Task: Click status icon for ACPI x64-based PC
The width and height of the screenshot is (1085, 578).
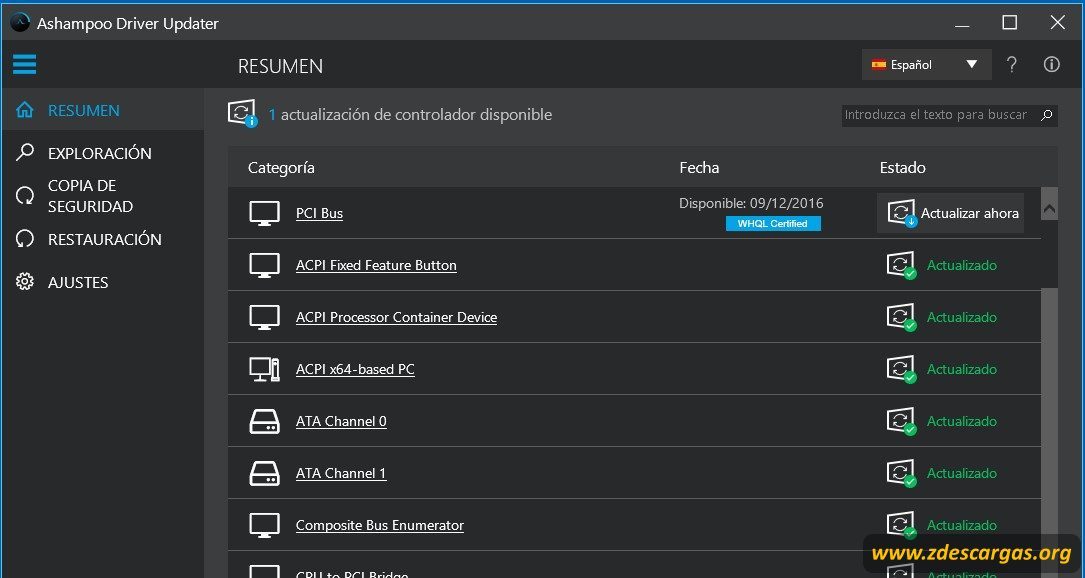Action: coord(902,369)
